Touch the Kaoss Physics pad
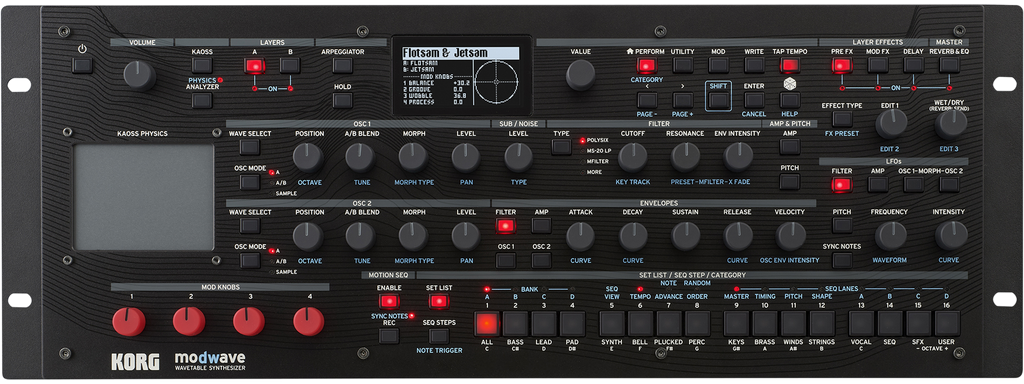The width and height of the screenshot is (1024, 384). 144,197
